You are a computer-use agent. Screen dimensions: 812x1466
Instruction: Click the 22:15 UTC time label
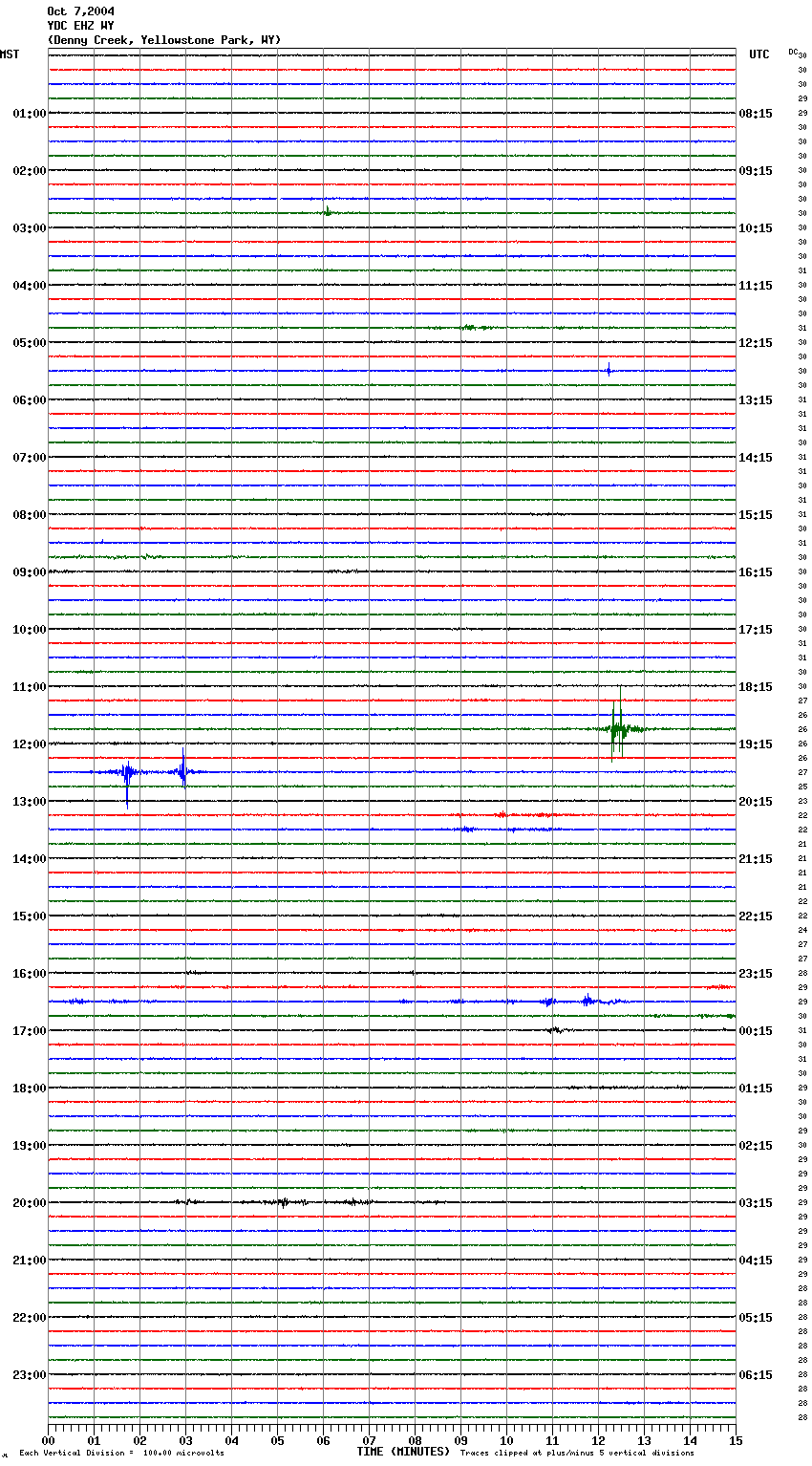coord(756,916)
